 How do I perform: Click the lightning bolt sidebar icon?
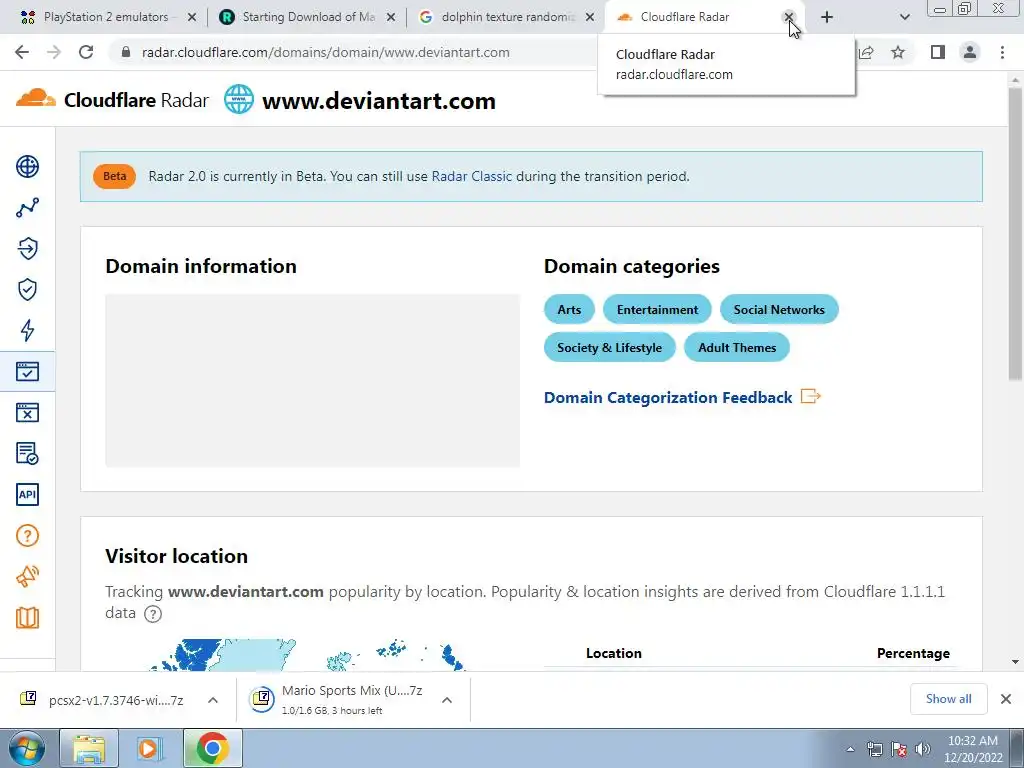[x=27, y=330]
